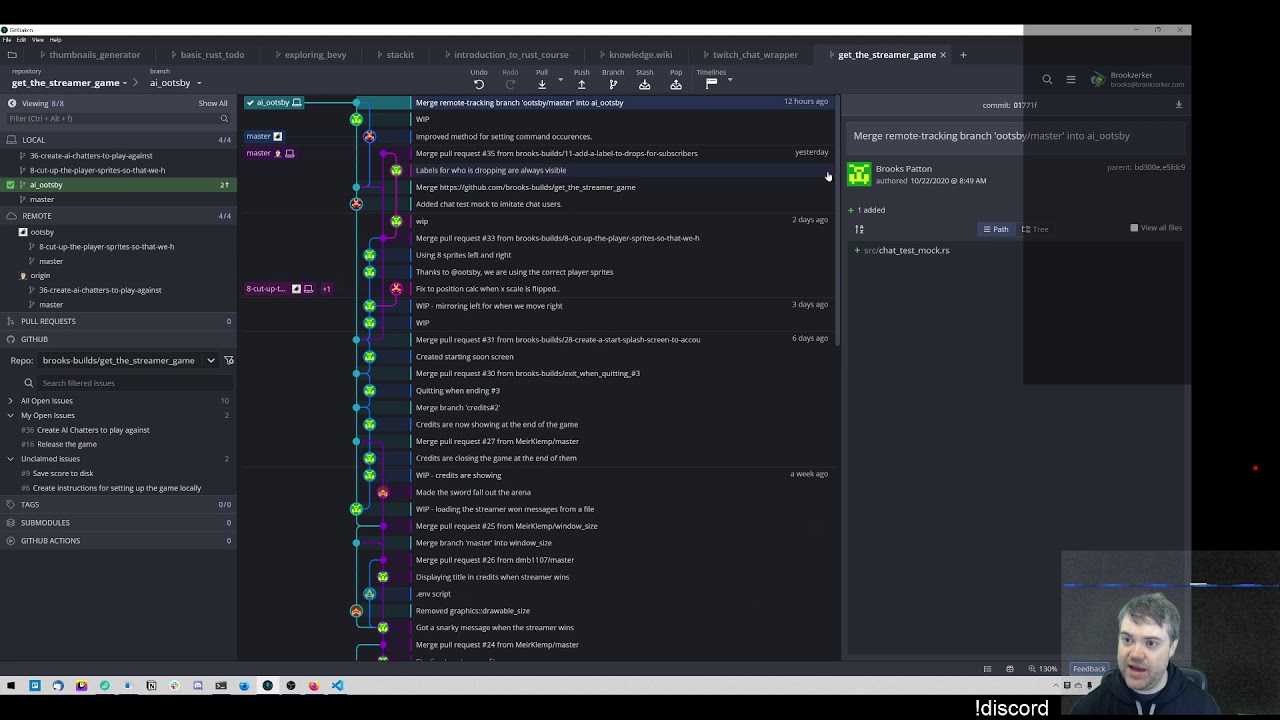Switch to introduction_to_rust_course tab

pos(511,55)
